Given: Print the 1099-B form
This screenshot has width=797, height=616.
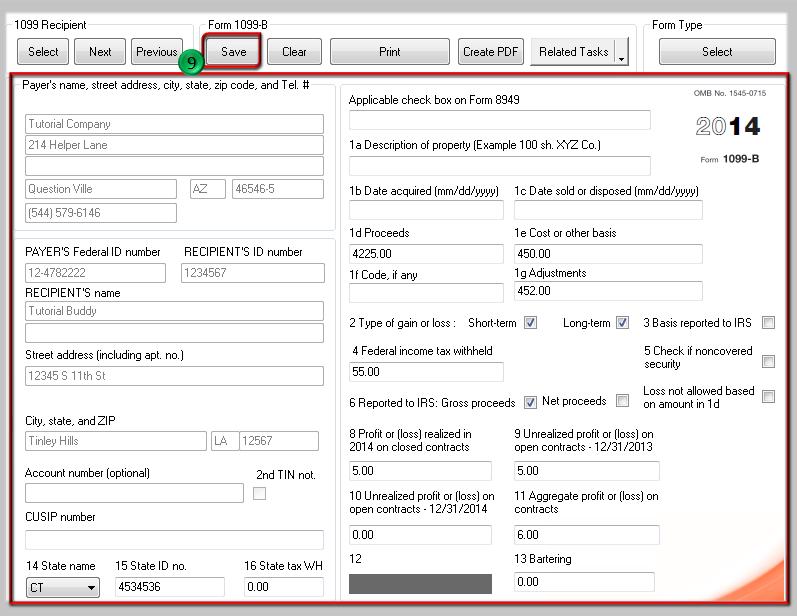Looking at the screenshot, I should [390, 52].
